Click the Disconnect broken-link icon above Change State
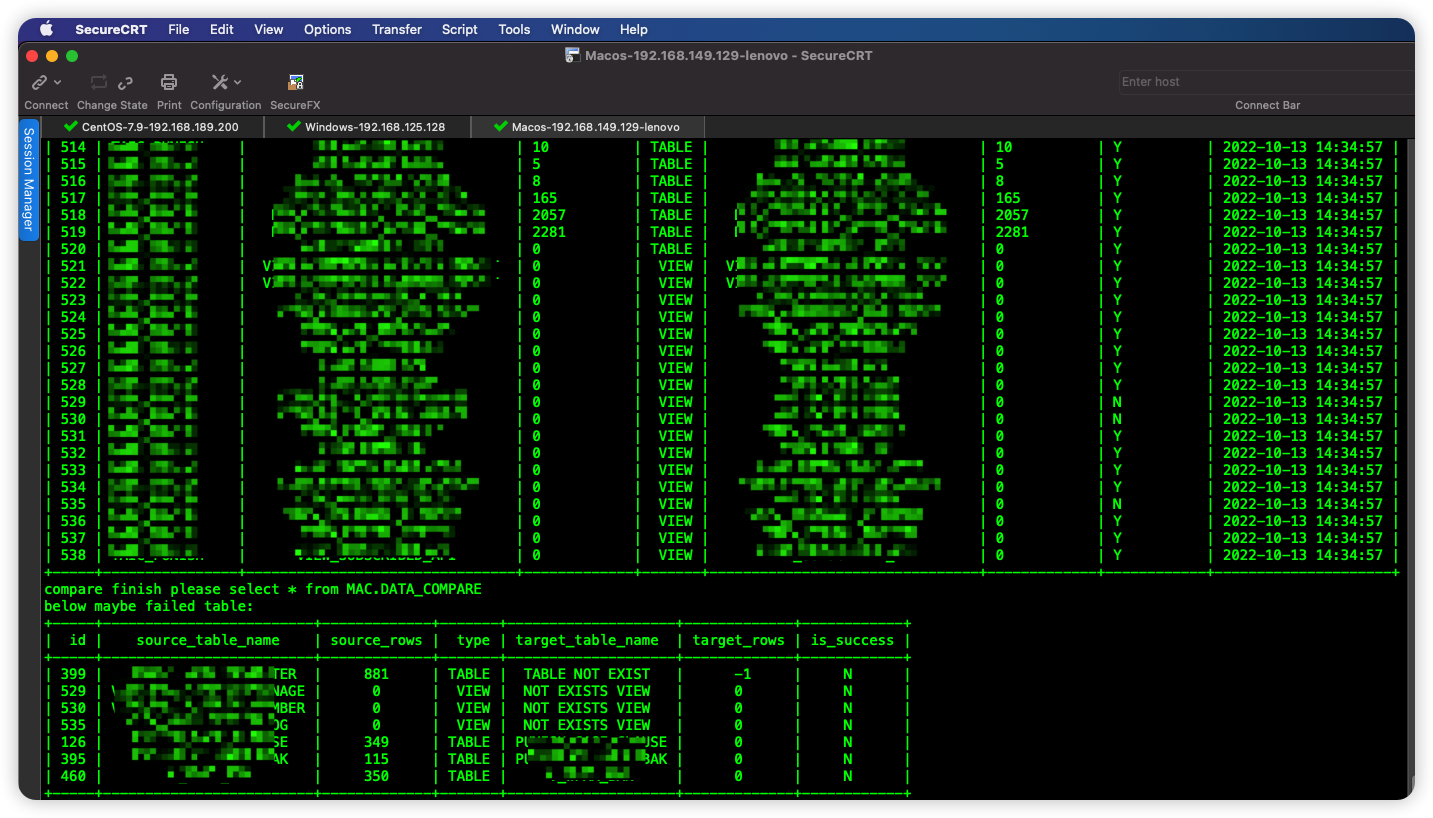The image size is (1433, 818). click(125, 82)
